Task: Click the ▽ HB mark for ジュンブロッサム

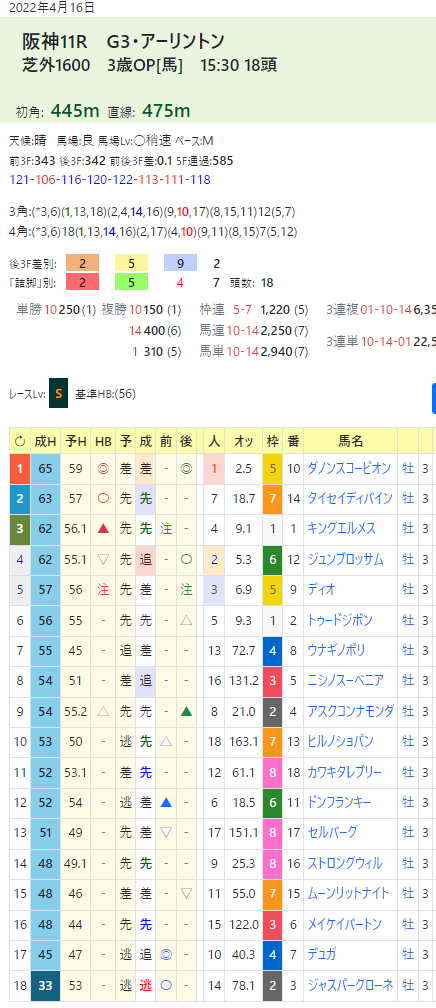Action: (102, 559)
